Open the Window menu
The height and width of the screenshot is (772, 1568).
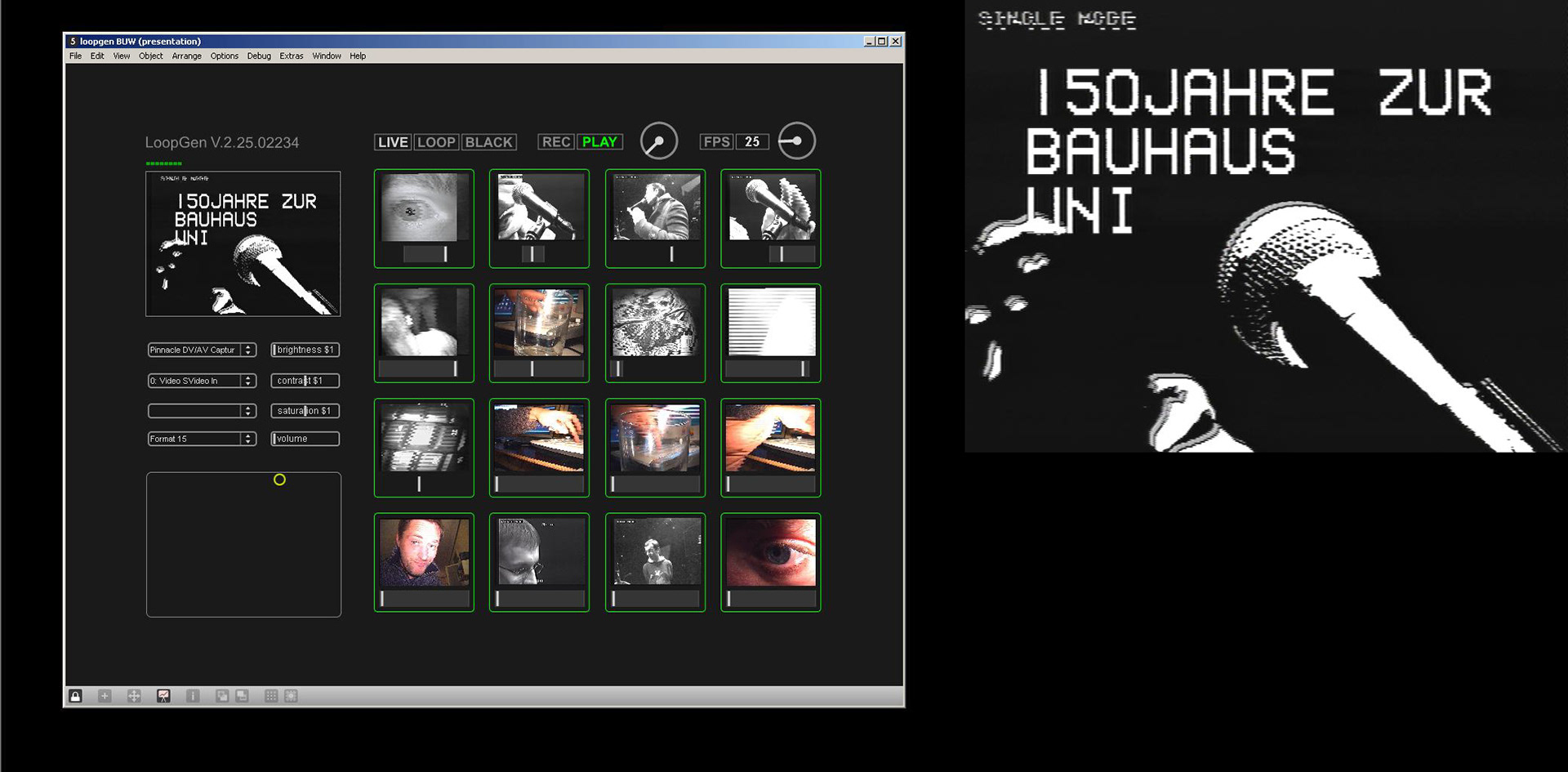pyautogui.click(x=327, y=56)
